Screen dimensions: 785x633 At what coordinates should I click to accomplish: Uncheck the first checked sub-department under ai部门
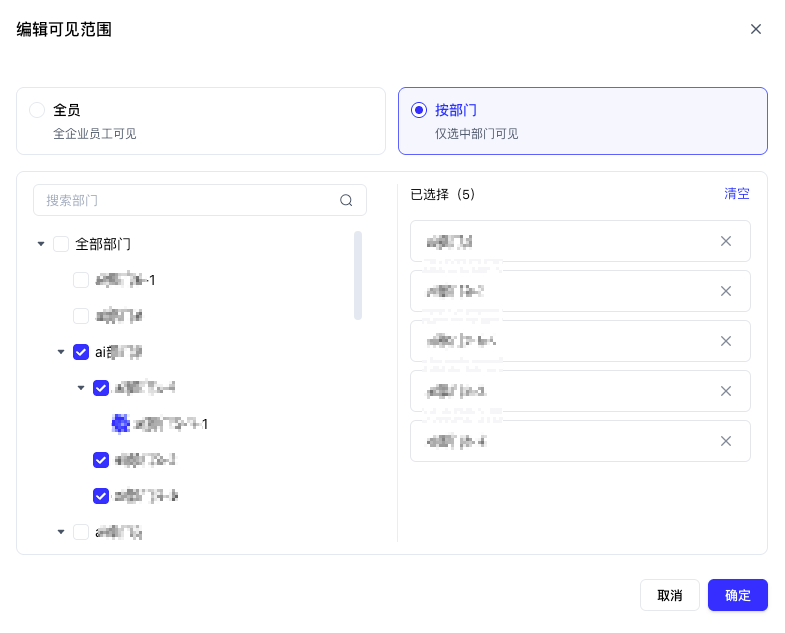(x=101, y=388)
